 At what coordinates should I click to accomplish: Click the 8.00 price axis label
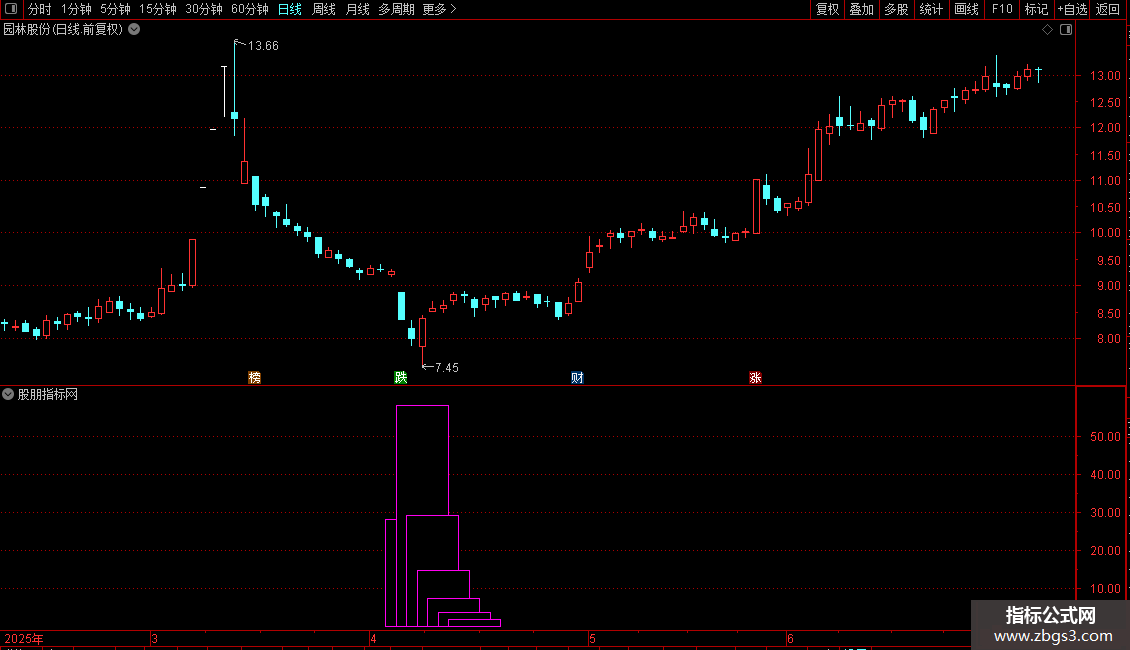[1108, 339]
